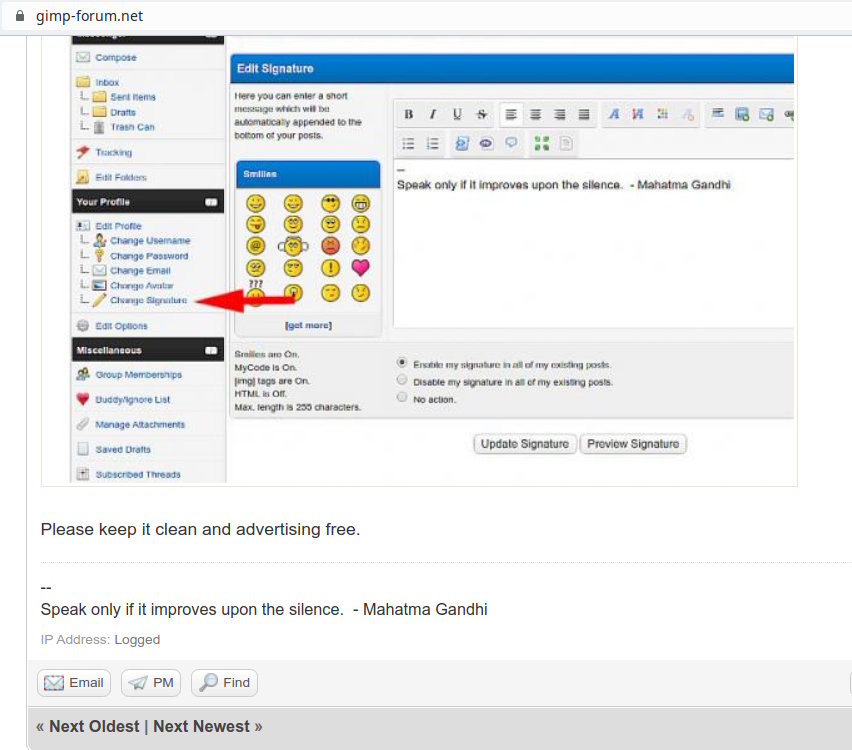This screenshot has width=852, height=750.
Task: Click the Find button below the post
Action: [224, 683]
